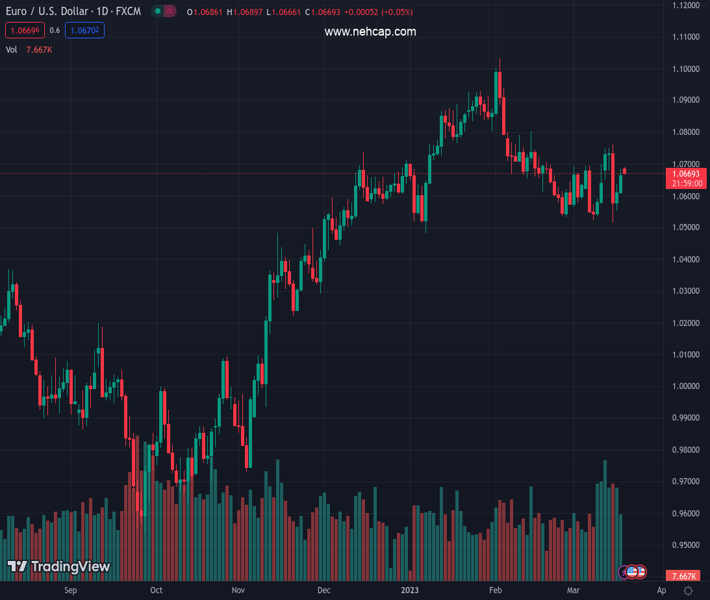Click the Feb label on time axis
The width and height of the screenshot is (710, 600).
click(495, 591)
